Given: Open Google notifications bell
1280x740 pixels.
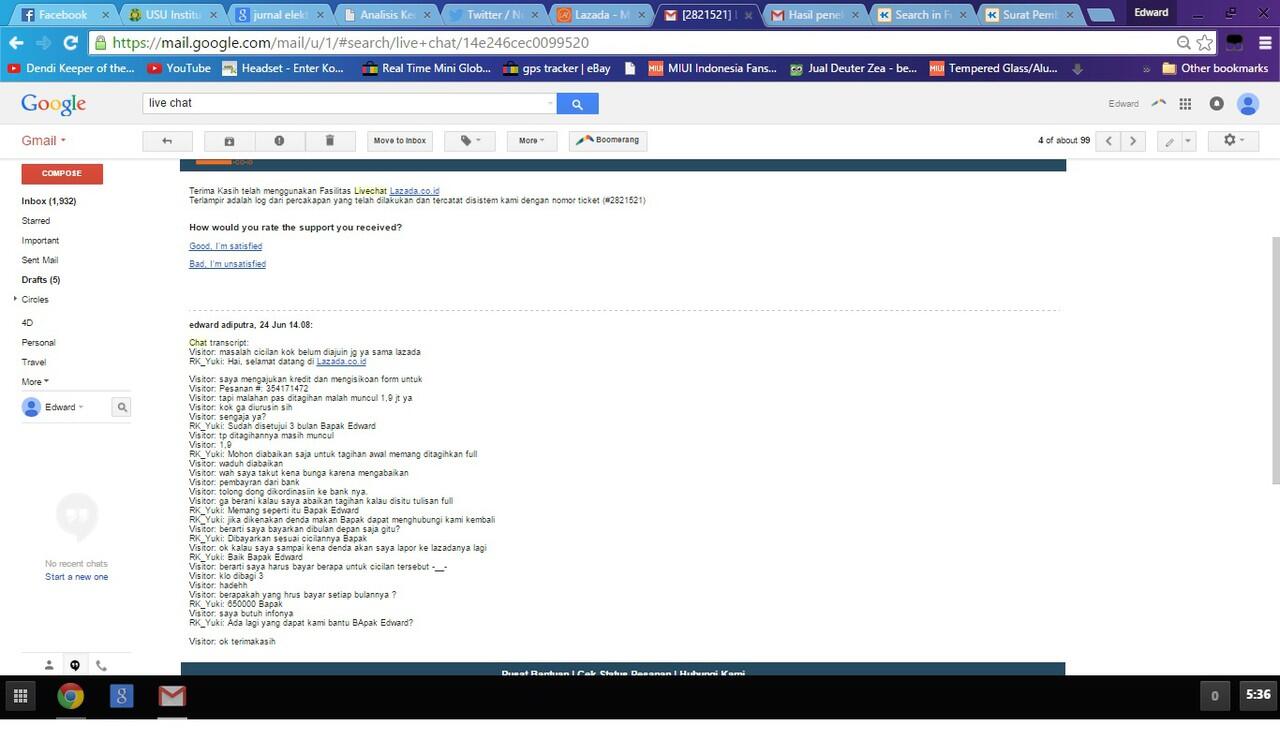Looking at the screenshot, I should point(1216,104).
